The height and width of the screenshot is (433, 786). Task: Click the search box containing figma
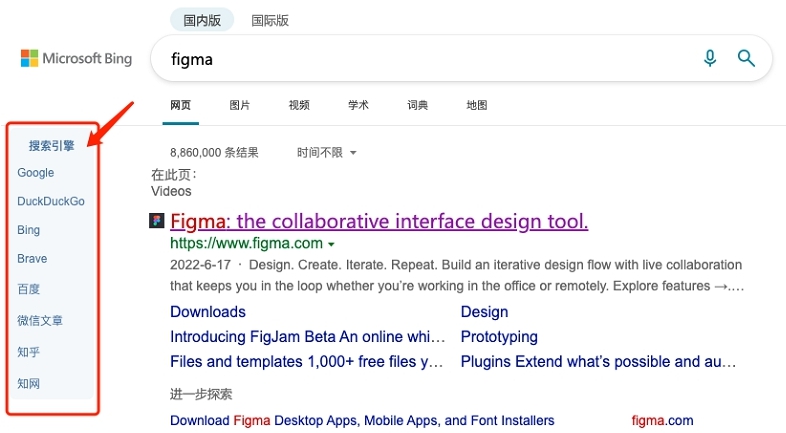pos(420,59)
